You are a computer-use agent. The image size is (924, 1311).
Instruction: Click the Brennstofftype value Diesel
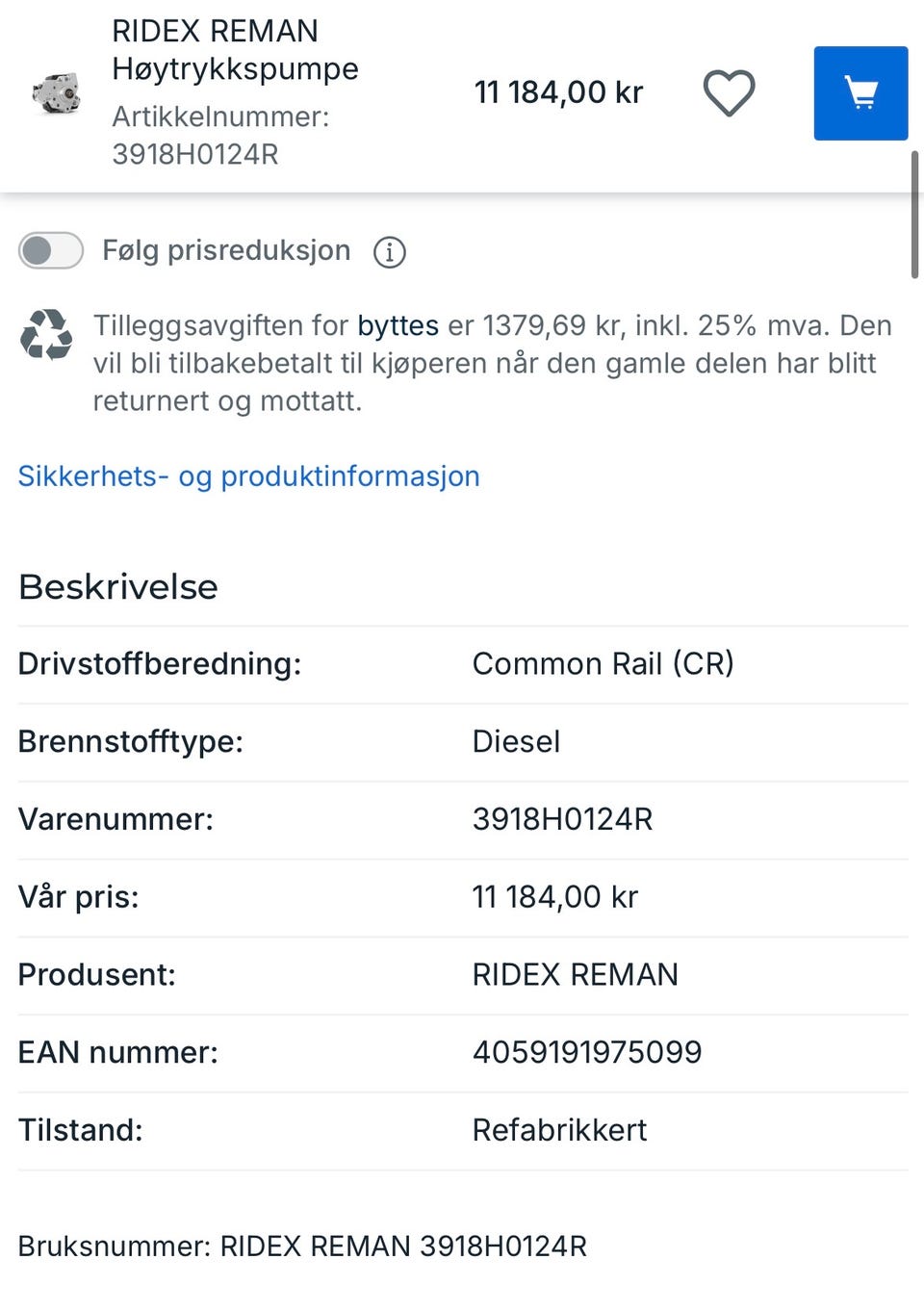516,742
